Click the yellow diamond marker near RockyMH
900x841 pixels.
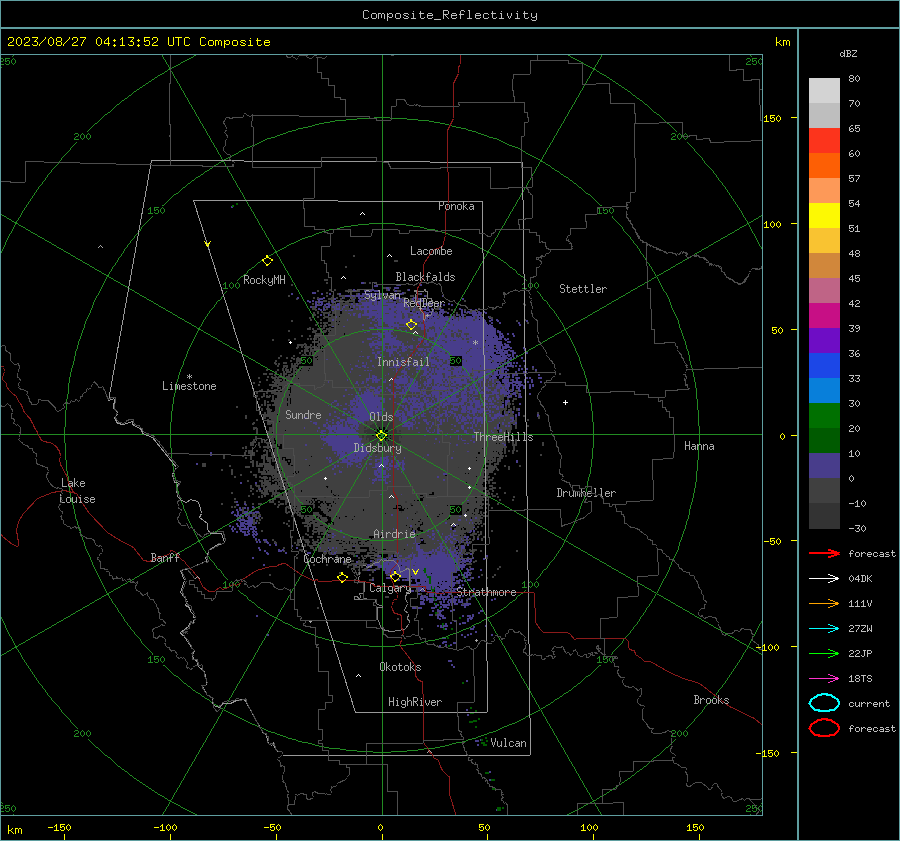click(x=267, y=261)
